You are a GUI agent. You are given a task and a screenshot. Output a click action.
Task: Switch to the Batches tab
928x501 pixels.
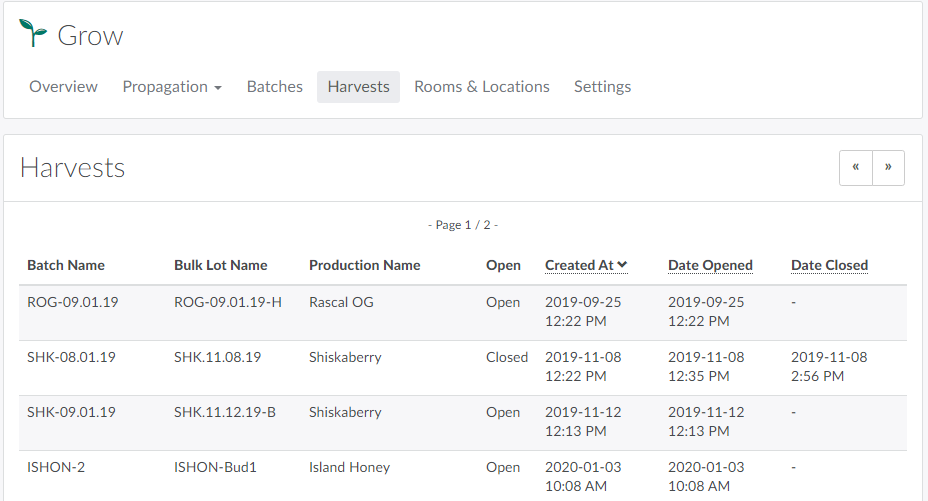click(x=274, y=87)
